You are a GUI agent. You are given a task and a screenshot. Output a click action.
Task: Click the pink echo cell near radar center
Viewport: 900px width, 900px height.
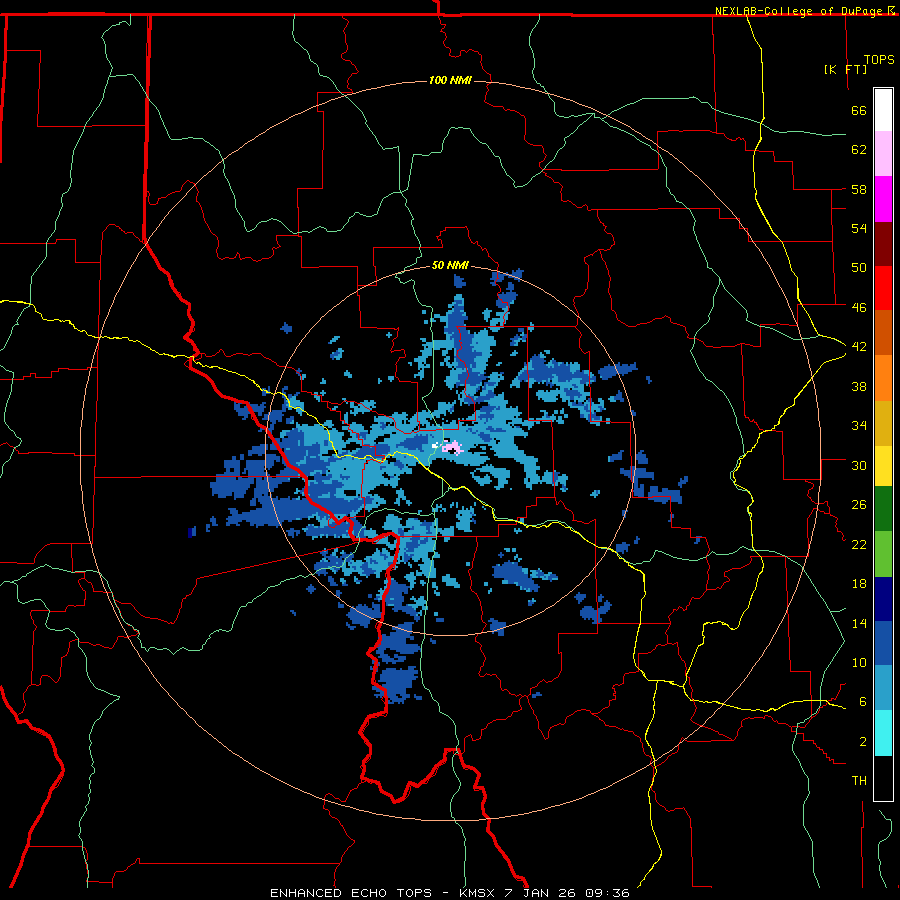pos(452,447)
